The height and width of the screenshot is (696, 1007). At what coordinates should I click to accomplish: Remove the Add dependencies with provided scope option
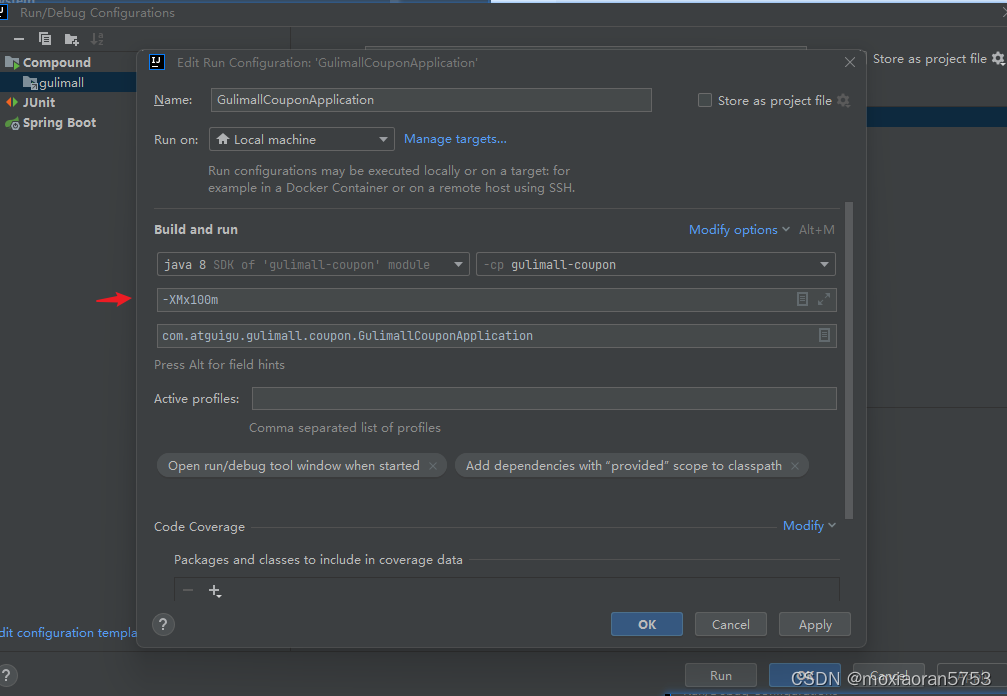[795, 466]
